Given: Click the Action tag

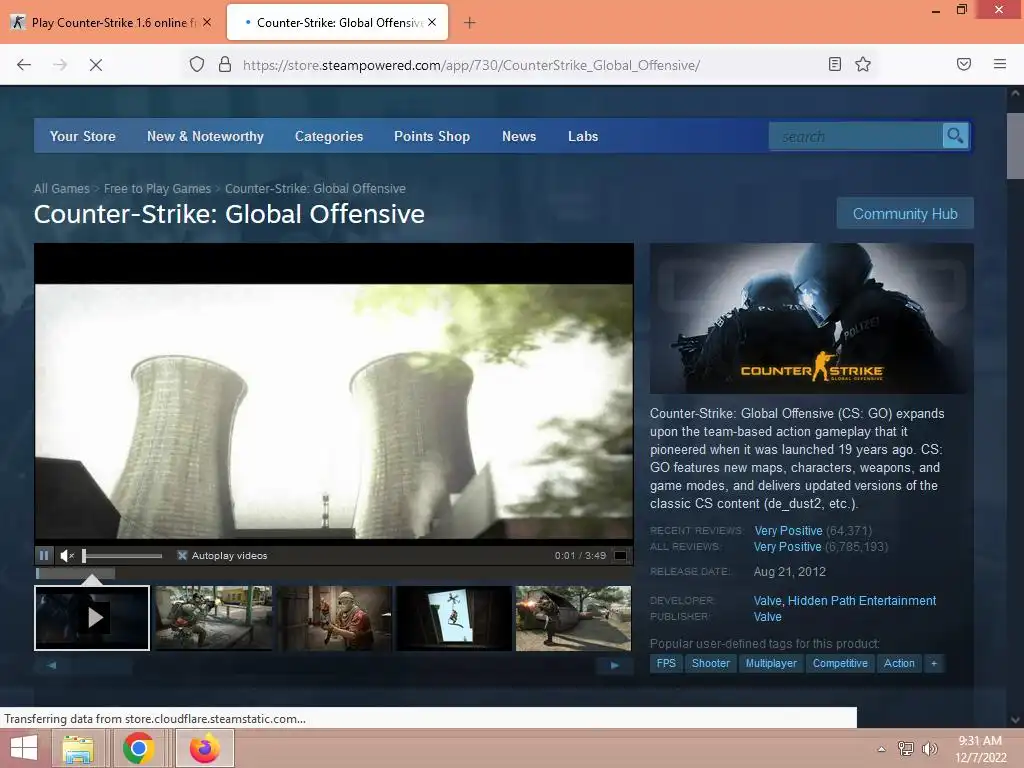Looking at the screenshot, I should [x=899, y=664].
